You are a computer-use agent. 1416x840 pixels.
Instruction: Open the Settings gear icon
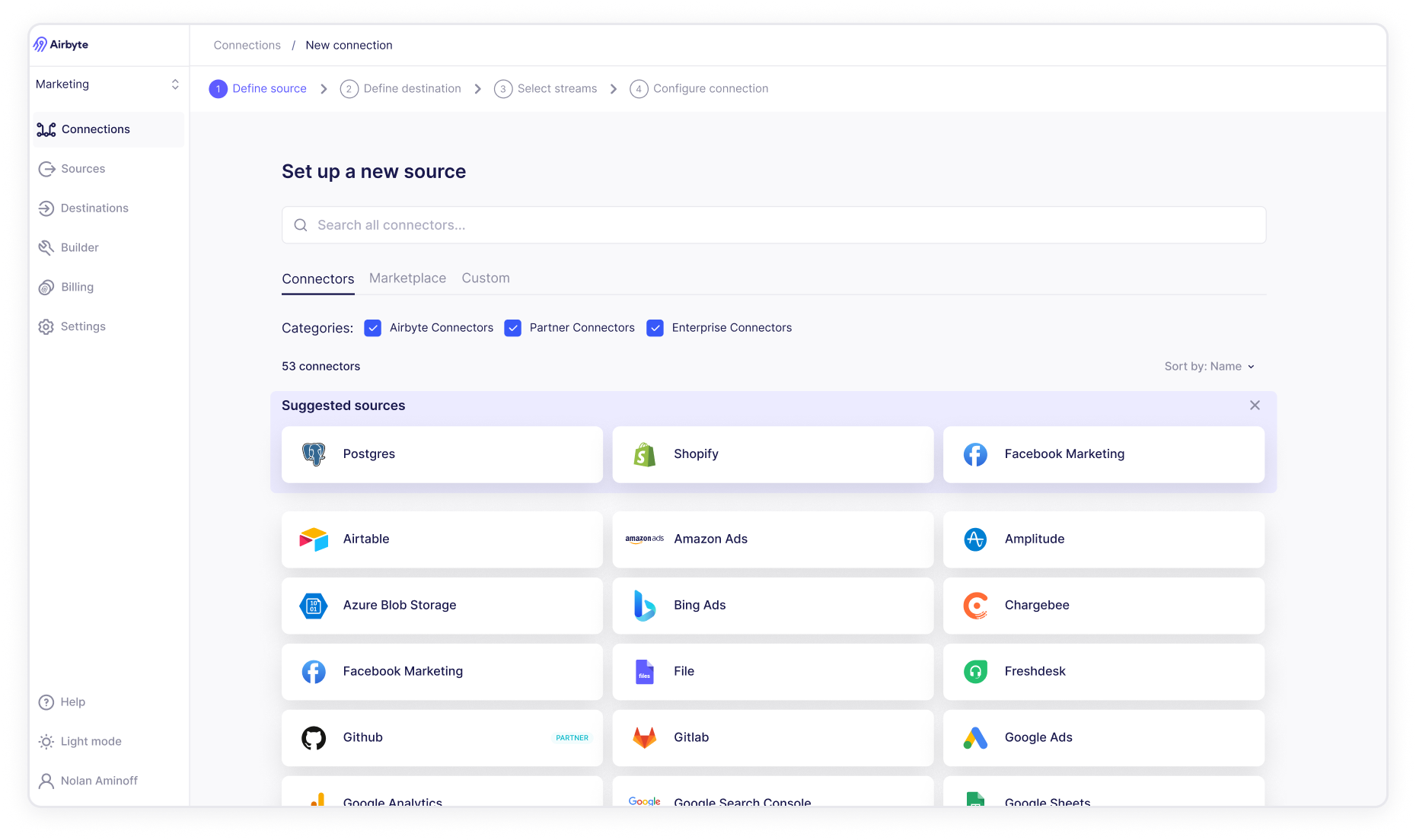(x=46, y=327)
